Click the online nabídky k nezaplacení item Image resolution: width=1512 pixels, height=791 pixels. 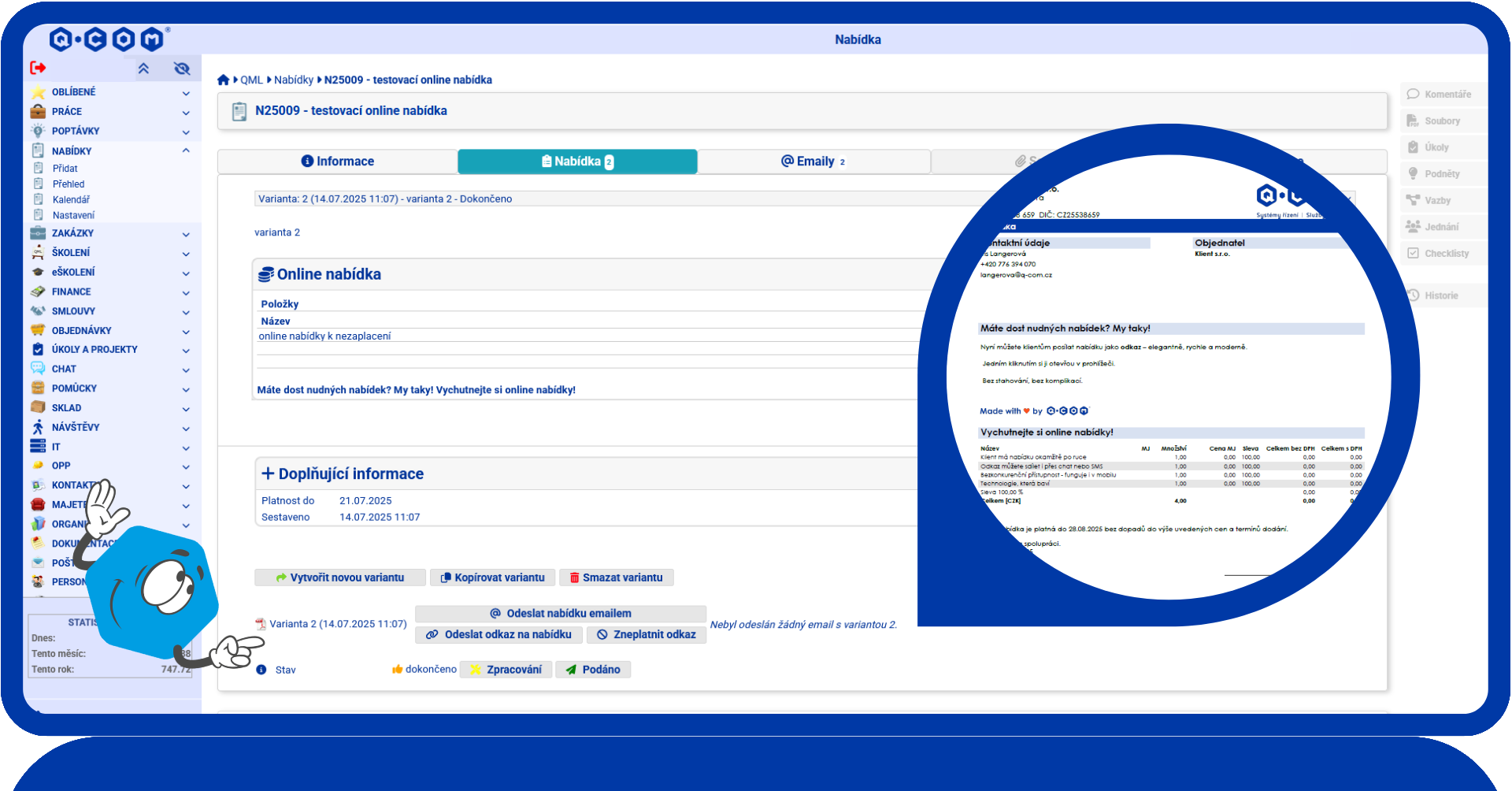click(324, 336)
